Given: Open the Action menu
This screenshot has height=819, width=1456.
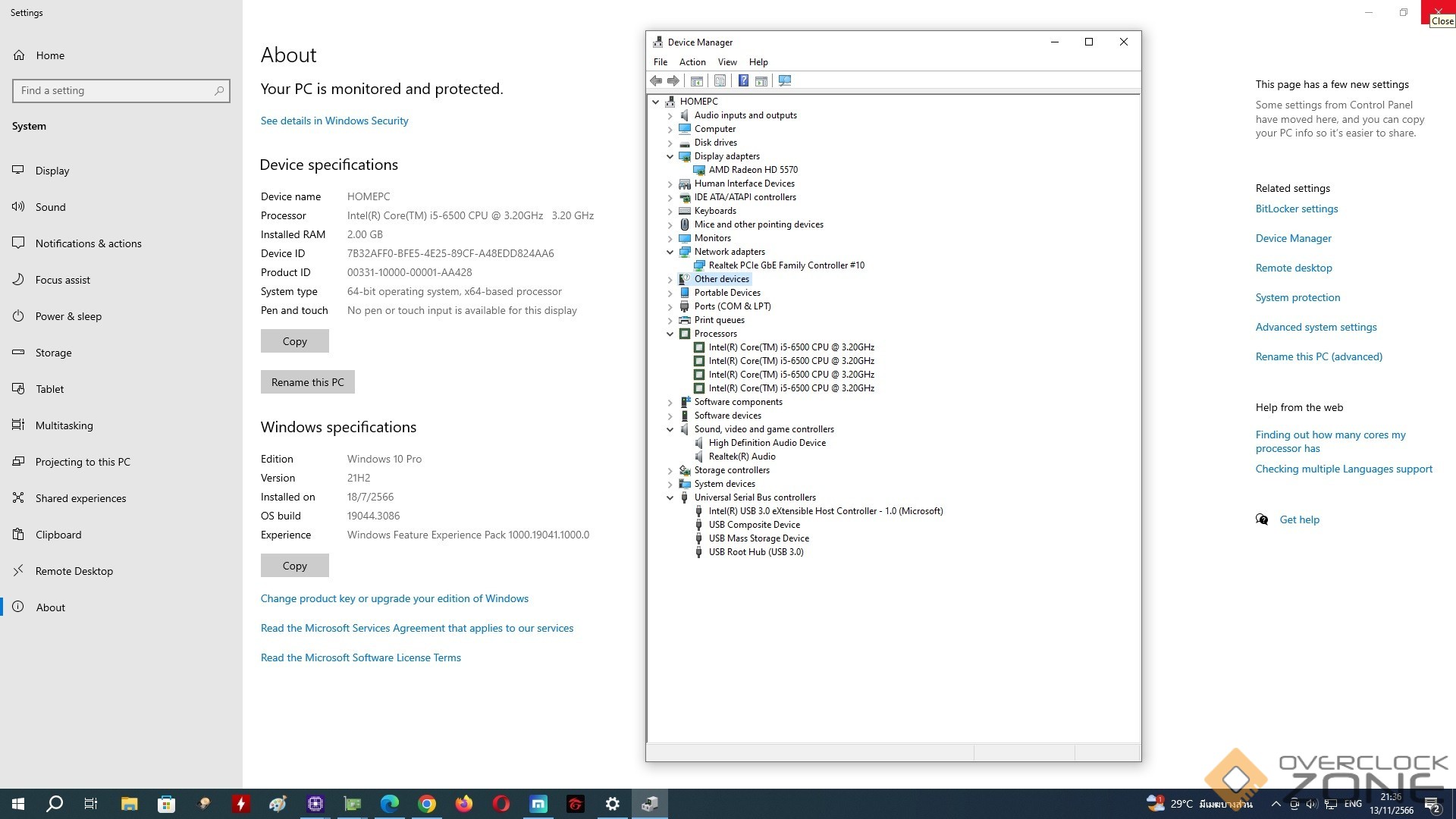Looking at the screenshot, I should click(x=692, y=62).
